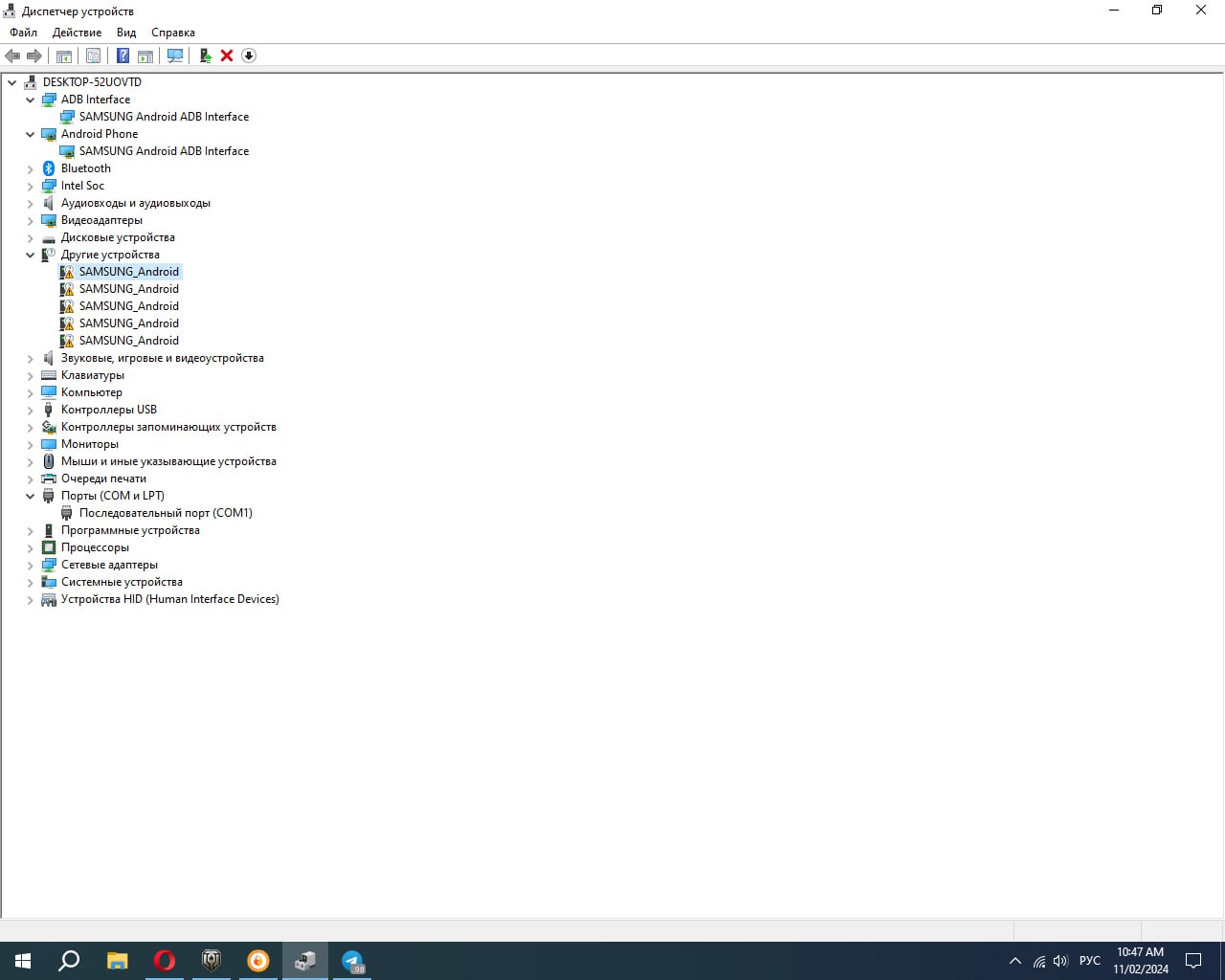The height and width of the screenshot is (980, 1225).
Task: Click the monitor icon beside Мониторы
Action: pyautogui.click(x=49, y=444)
